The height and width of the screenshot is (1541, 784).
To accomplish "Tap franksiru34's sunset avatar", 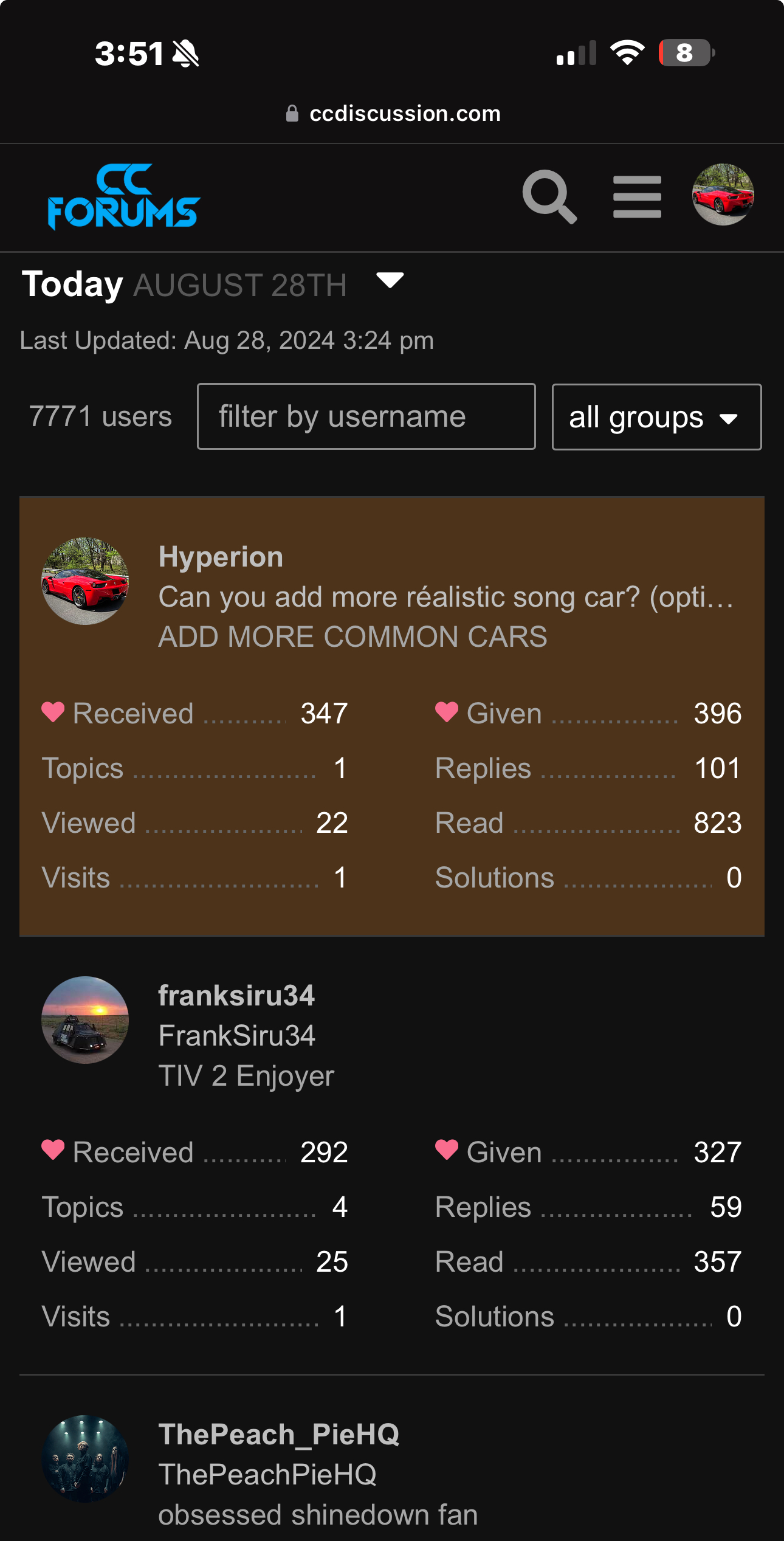I will point(85,1020).
